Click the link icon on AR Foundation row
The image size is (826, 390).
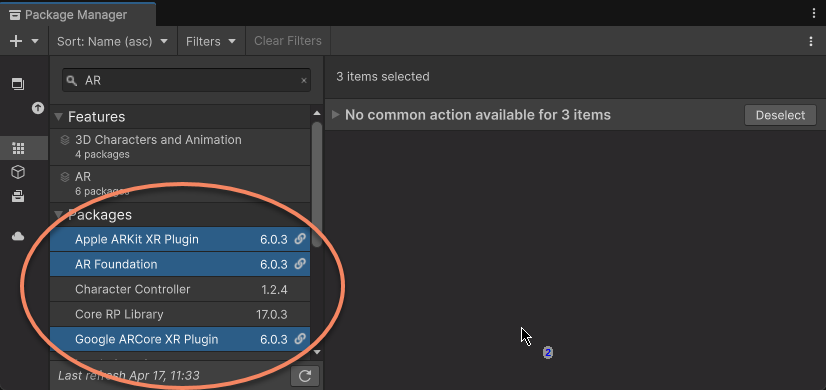[300, 264]
